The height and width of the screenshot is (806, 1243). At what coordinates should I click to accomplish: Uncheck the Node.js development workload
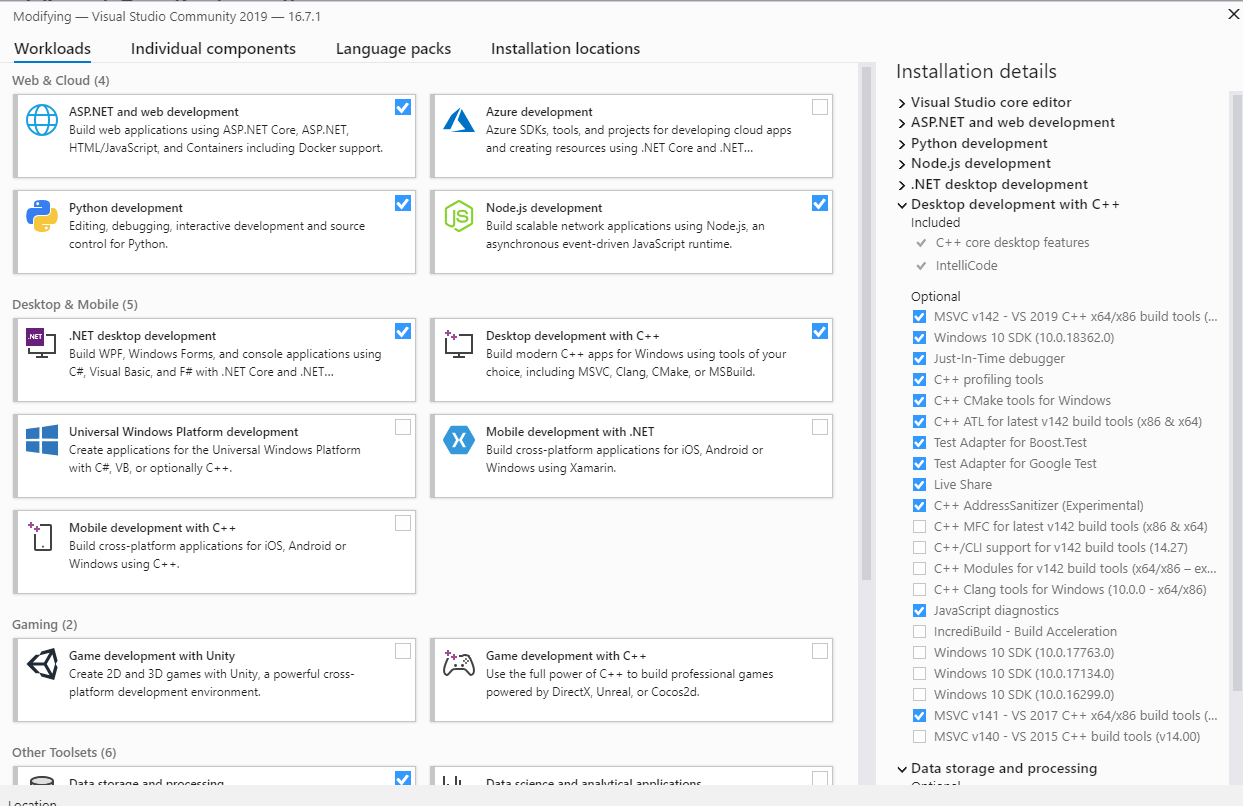coord(820,203)
